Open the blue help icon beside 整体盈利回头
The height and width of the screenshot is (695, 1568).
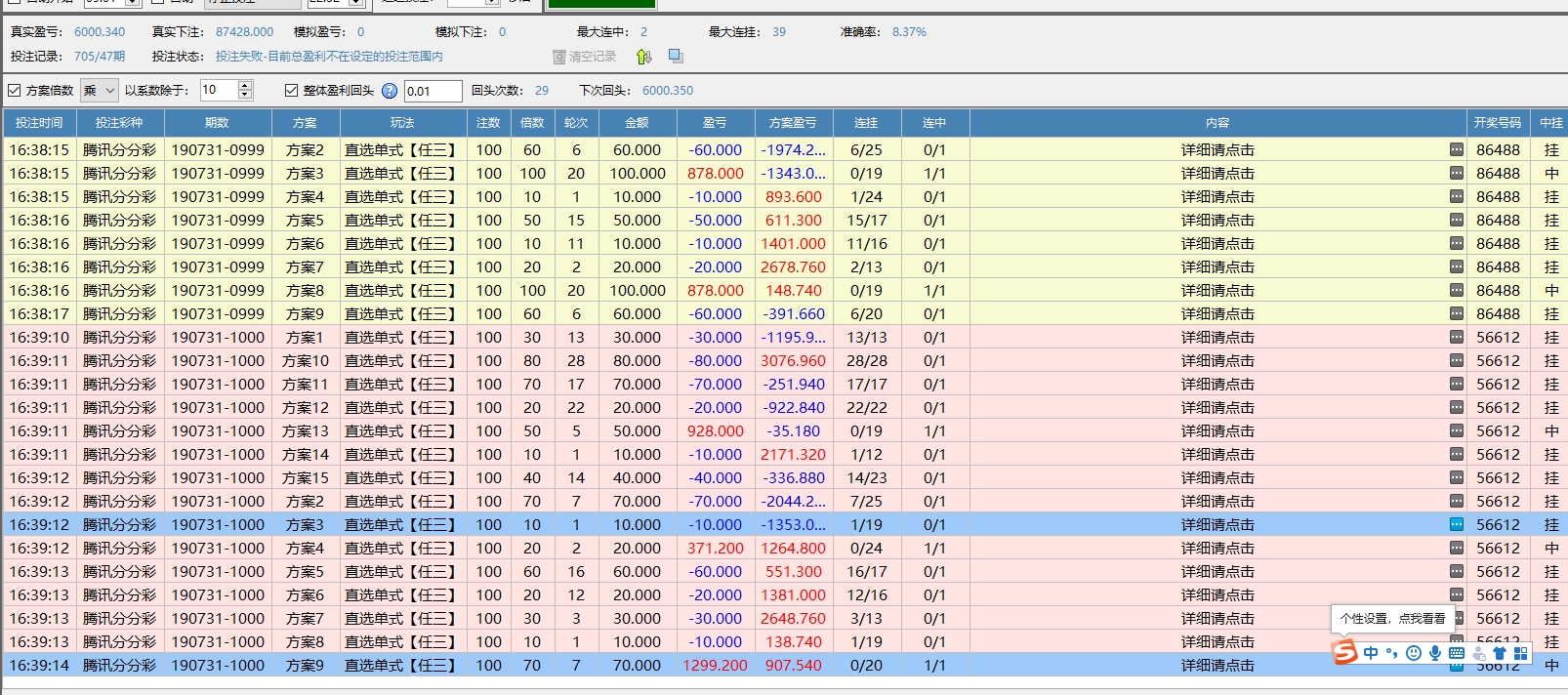point(390,91)
